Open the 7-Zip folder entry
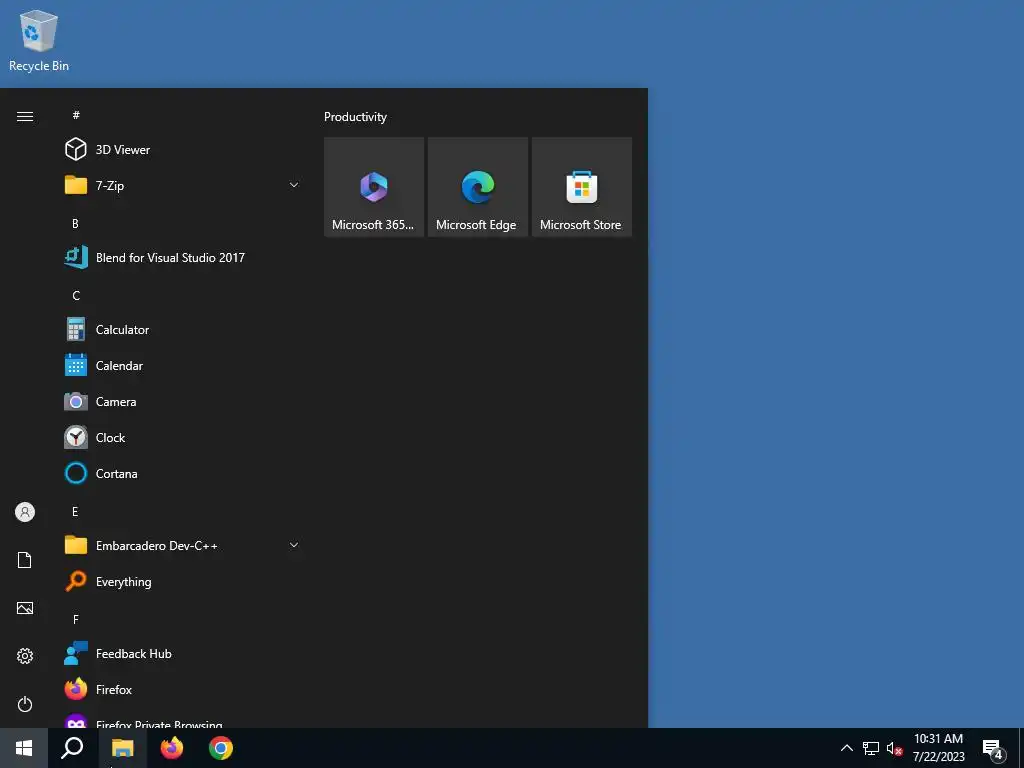 pos(183,185)
